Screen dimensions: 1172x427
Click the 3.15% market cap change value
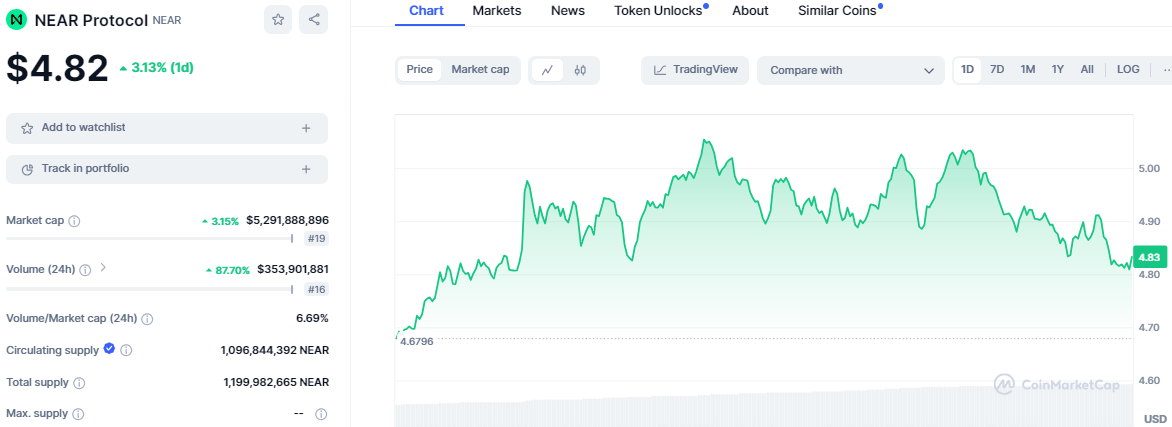point(220,221)
